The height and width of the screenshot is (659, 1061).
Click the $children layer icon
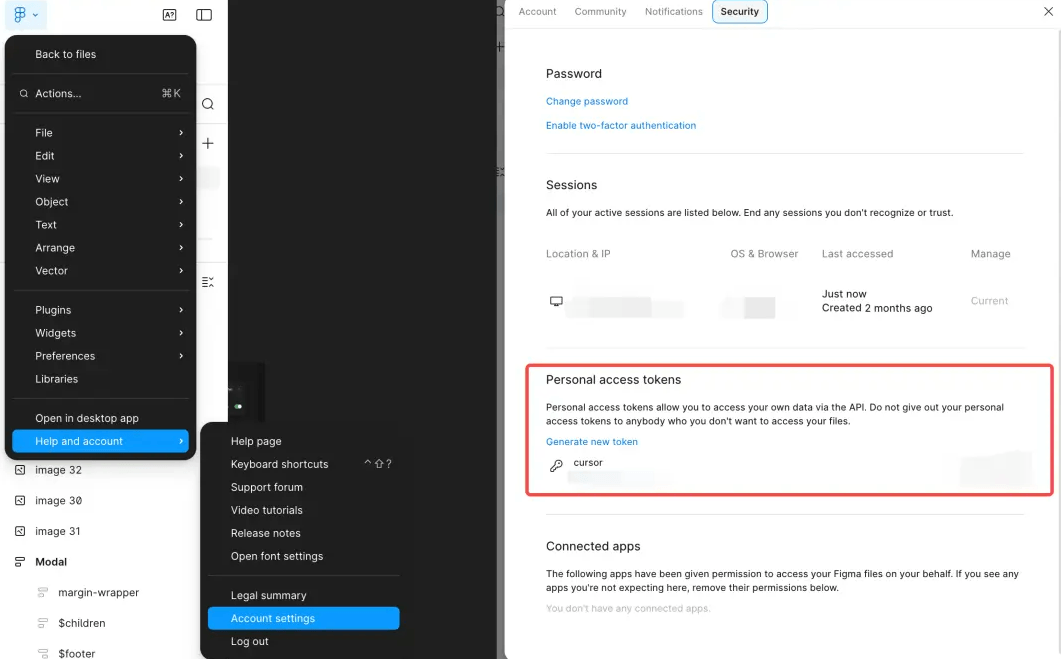(x=43, y=623)
